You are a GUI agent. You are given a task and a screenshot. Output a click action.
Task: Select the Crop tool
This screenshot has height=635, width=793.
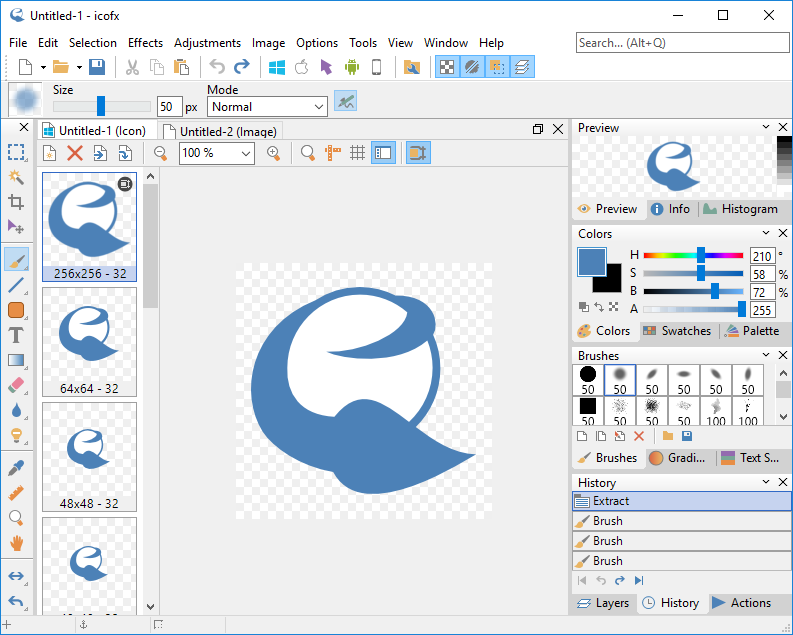click(x=16, y=202)
